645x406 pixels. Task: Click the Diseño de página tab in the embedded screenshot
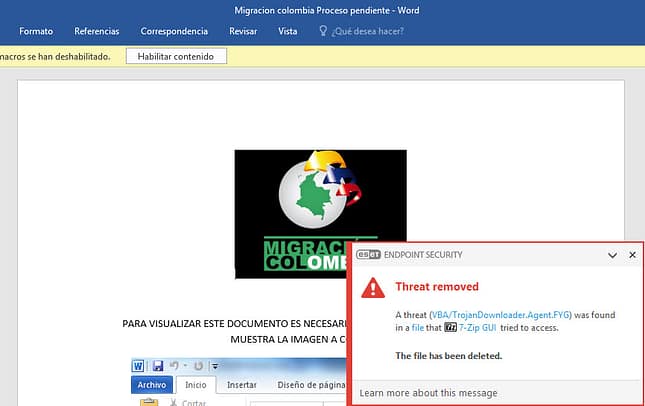pyautogui.click(x=311, y=385)
